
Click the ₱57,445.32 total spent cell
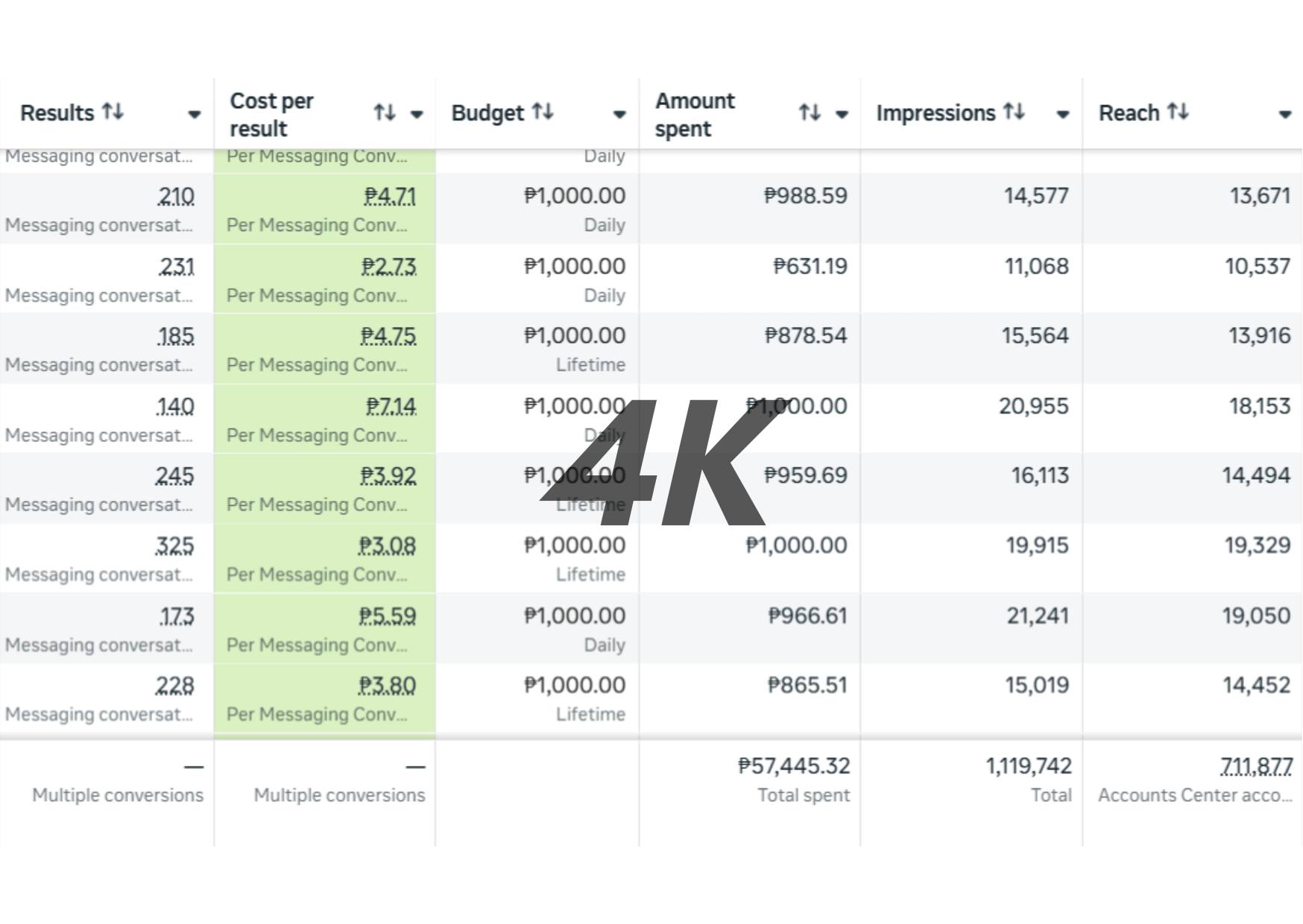[x=793, y=765]
